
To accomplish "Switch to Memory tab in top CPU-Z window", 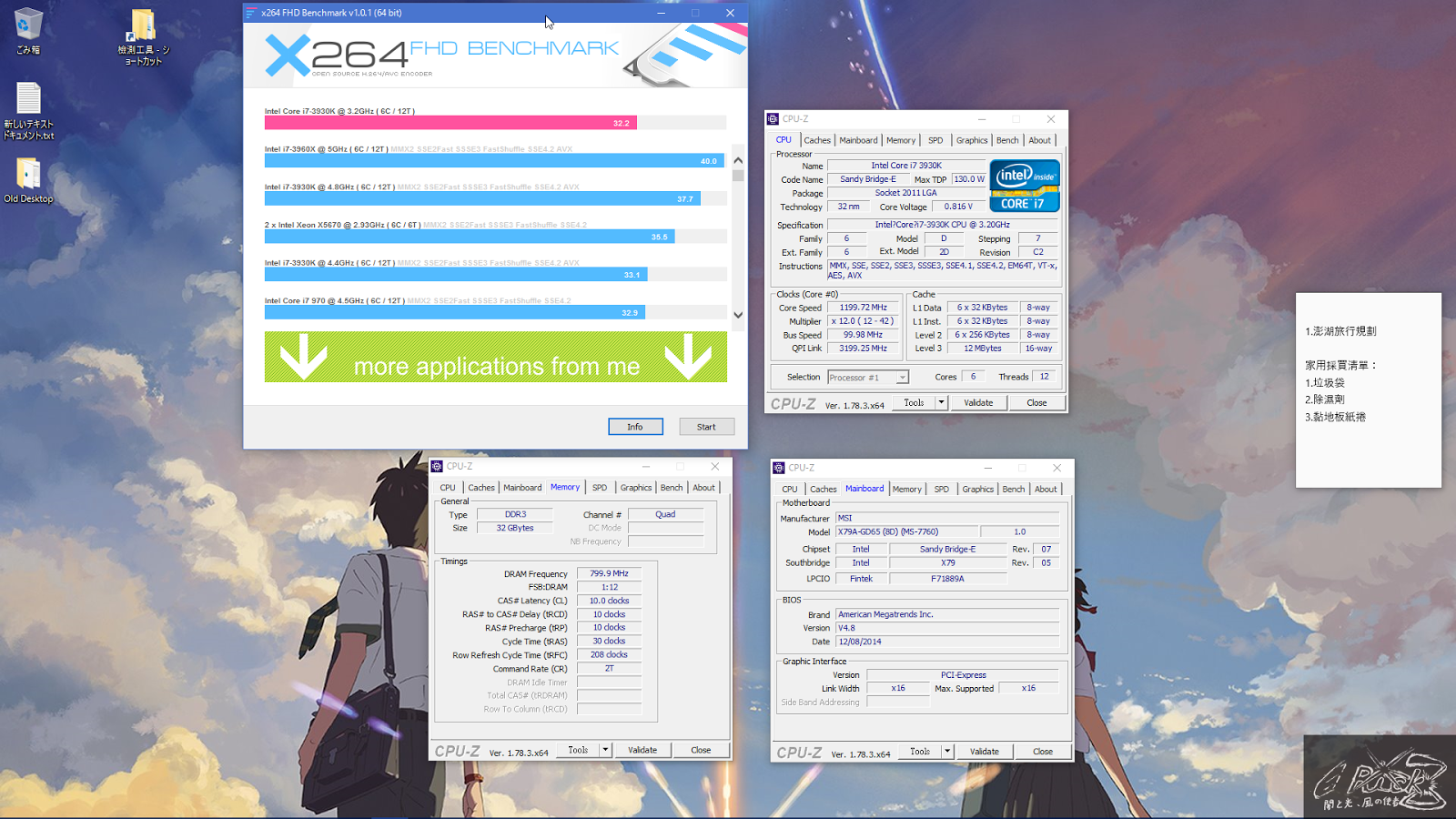I will (901, 140).
